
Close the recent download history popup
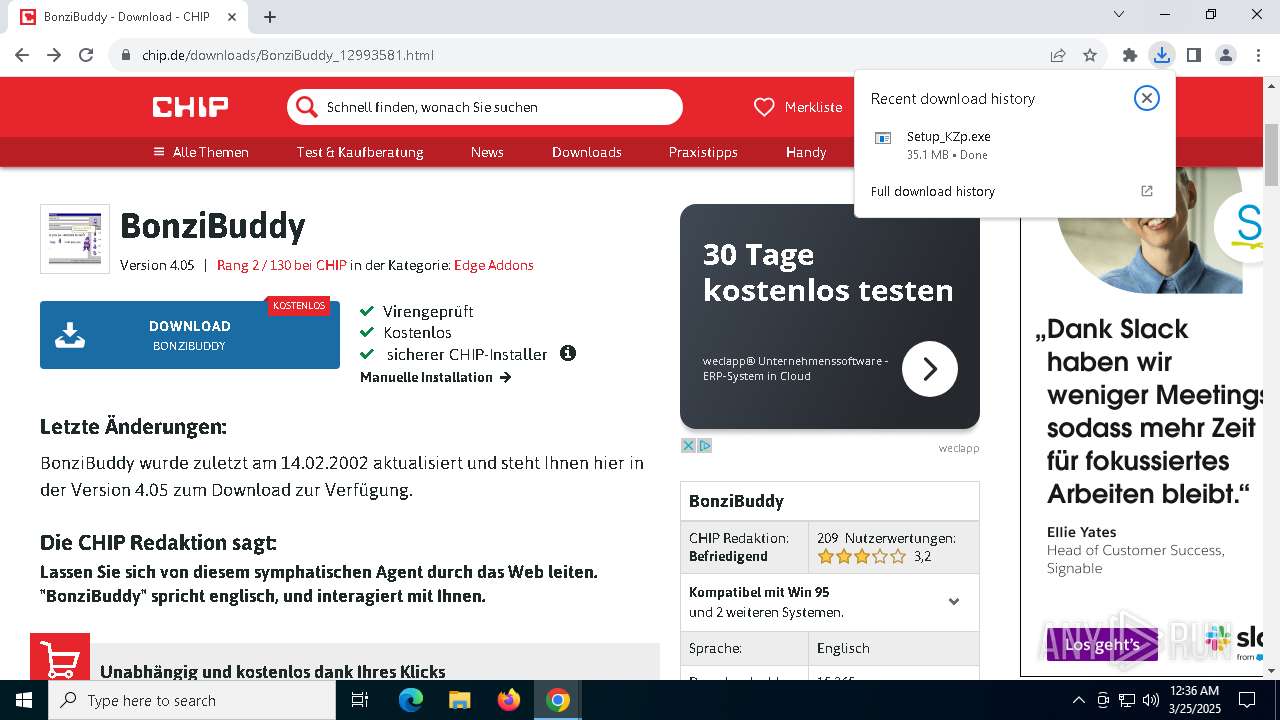coord(1147,98)
